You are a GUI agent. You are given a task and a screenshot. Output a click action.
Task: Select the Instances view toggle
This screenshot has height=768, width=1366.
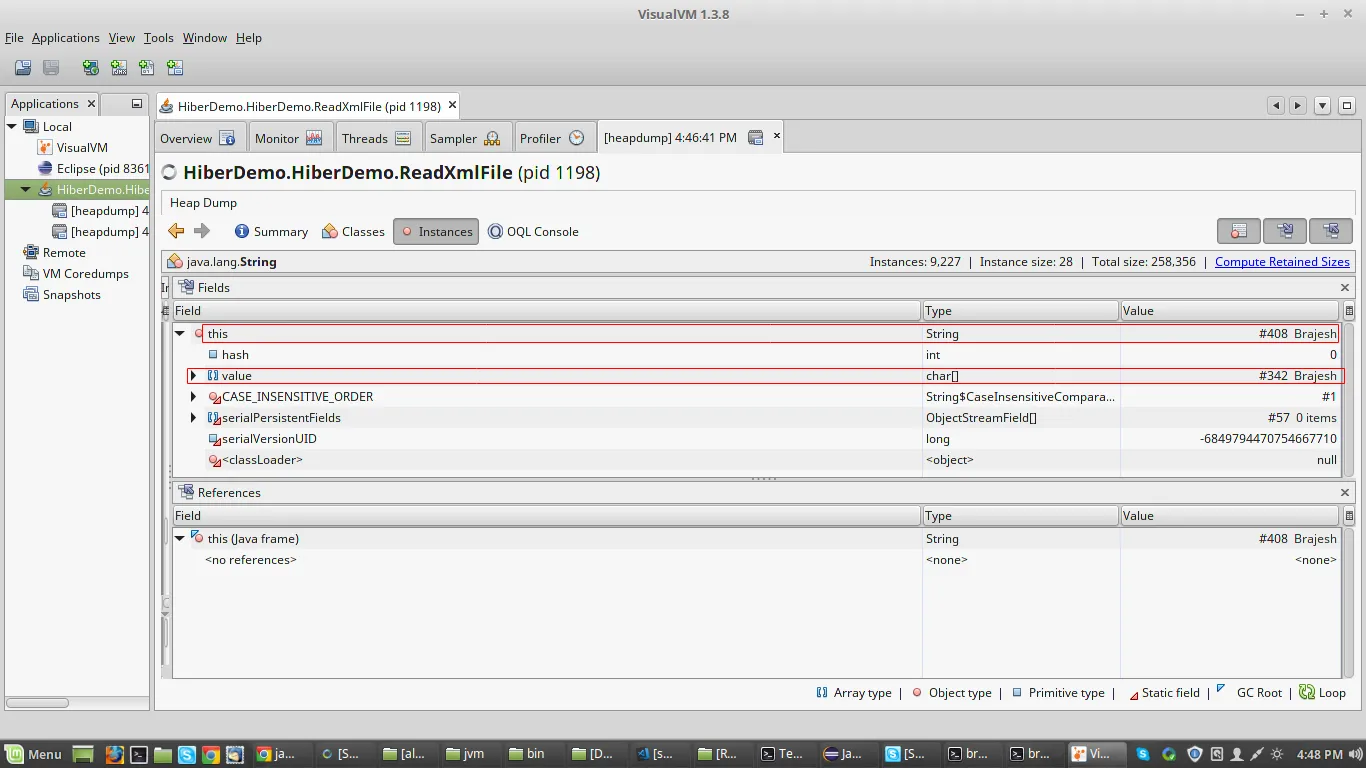point(436,231)
